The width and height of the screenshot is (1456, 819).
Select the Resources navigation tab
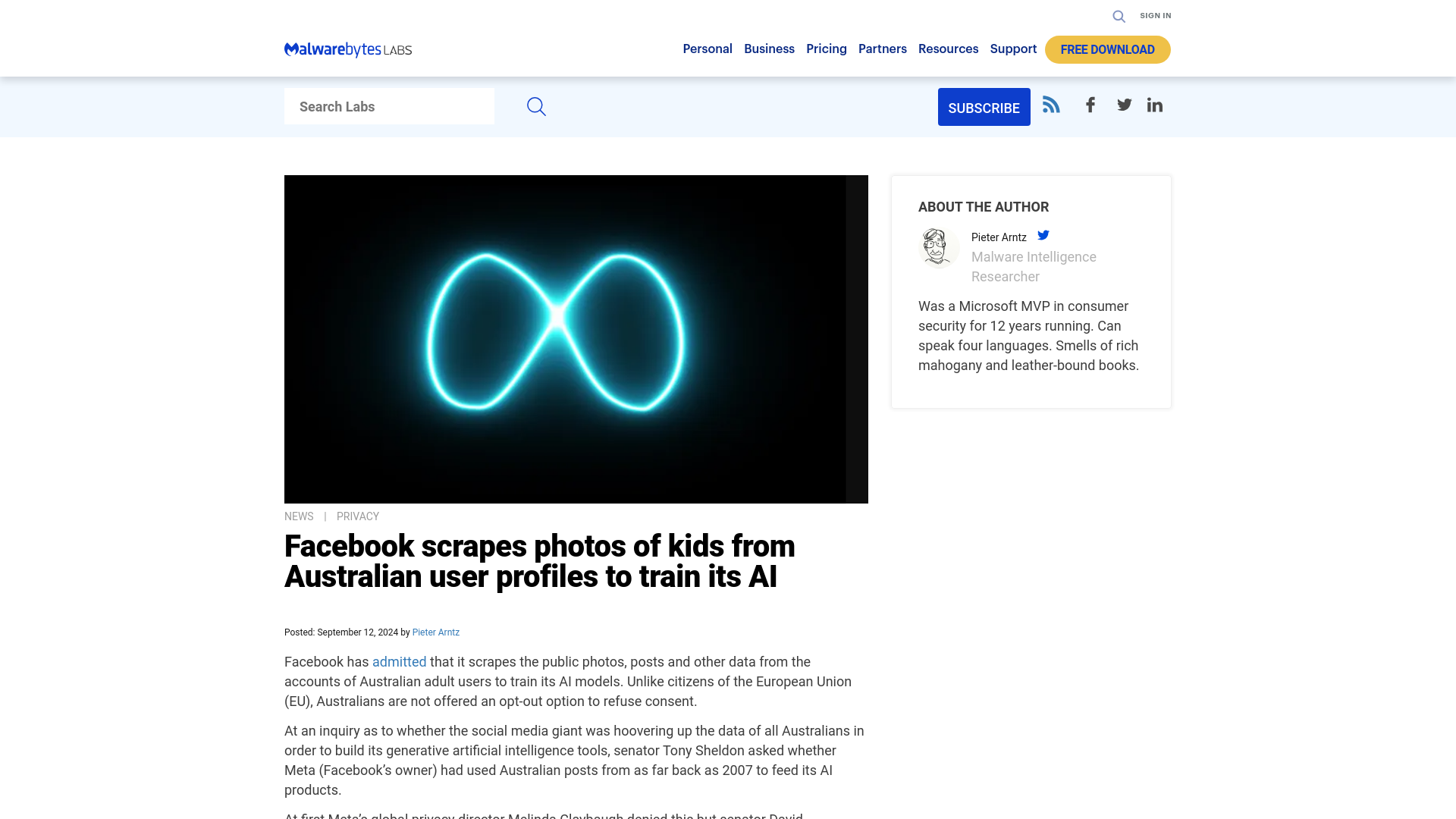tap(947, 49)
